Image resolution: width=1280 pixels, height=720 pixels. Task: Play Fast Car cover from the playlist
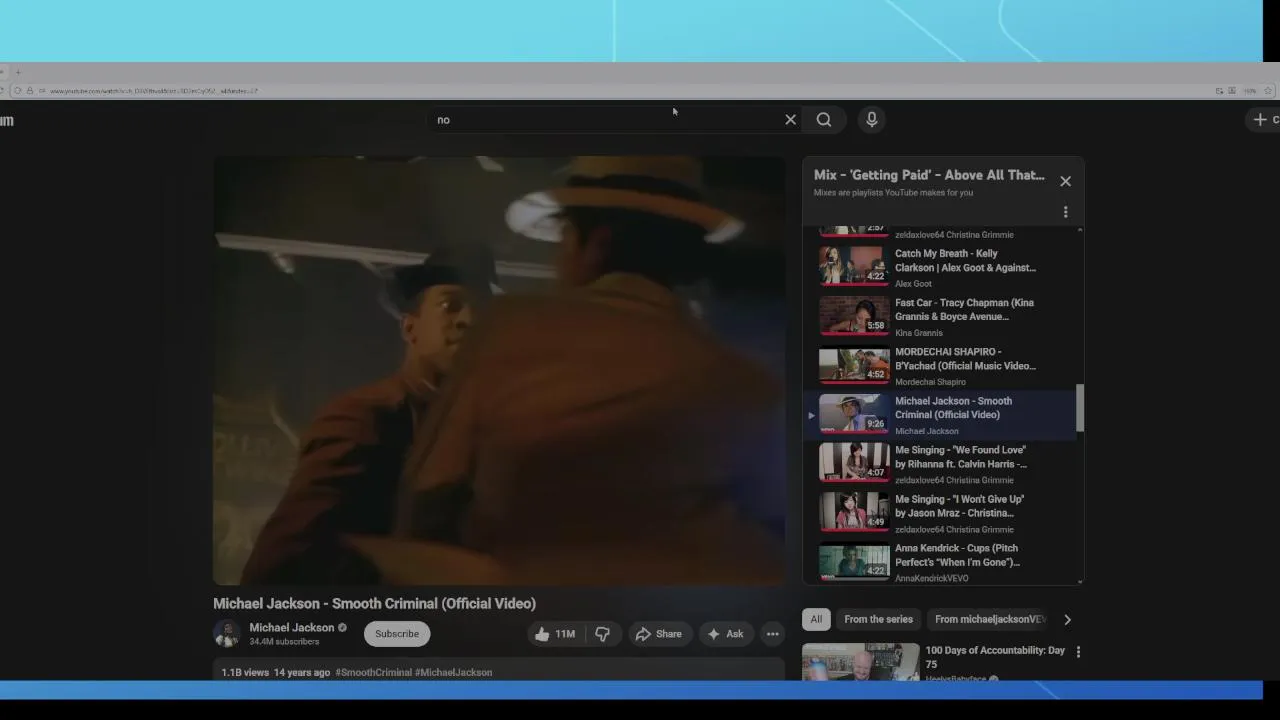[942, 317]
